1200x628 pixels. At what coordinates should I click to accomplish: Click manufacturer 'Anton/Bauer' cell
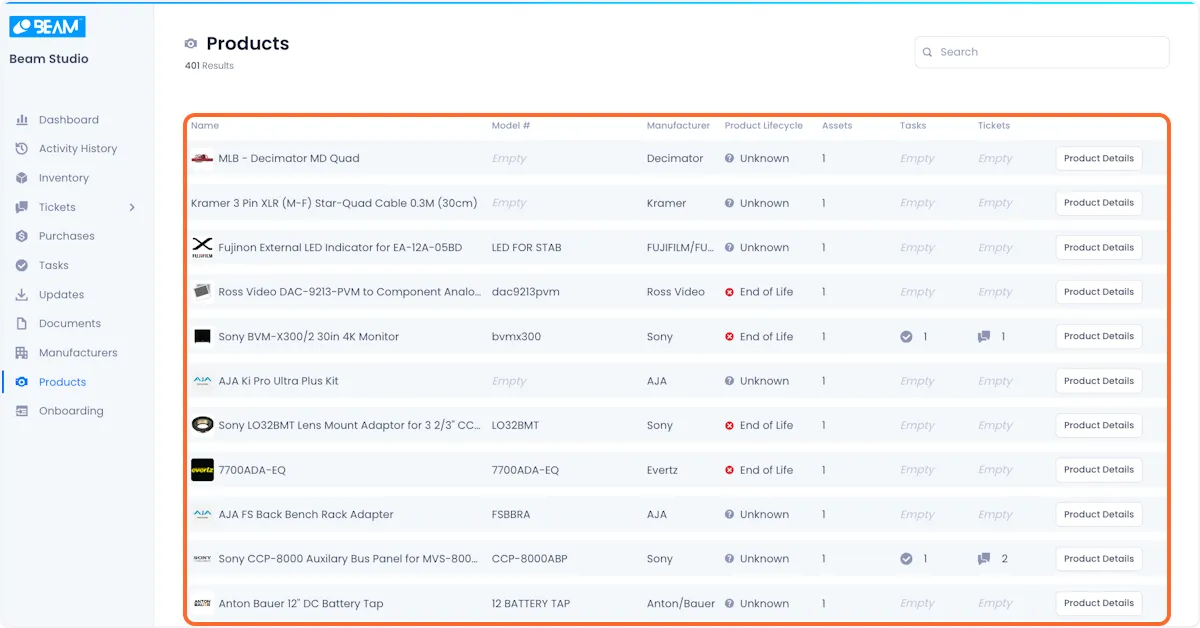681,604
